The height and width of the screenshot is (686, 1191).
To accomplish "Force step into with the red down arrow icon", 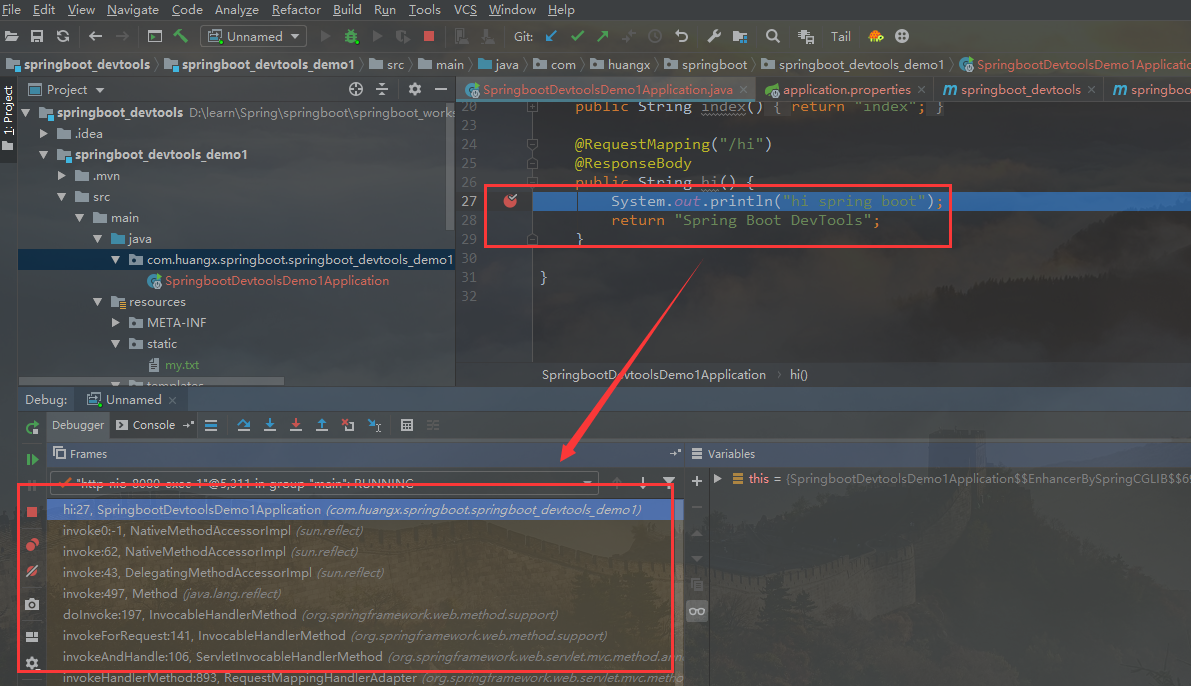I will click(x=296, y=425).
